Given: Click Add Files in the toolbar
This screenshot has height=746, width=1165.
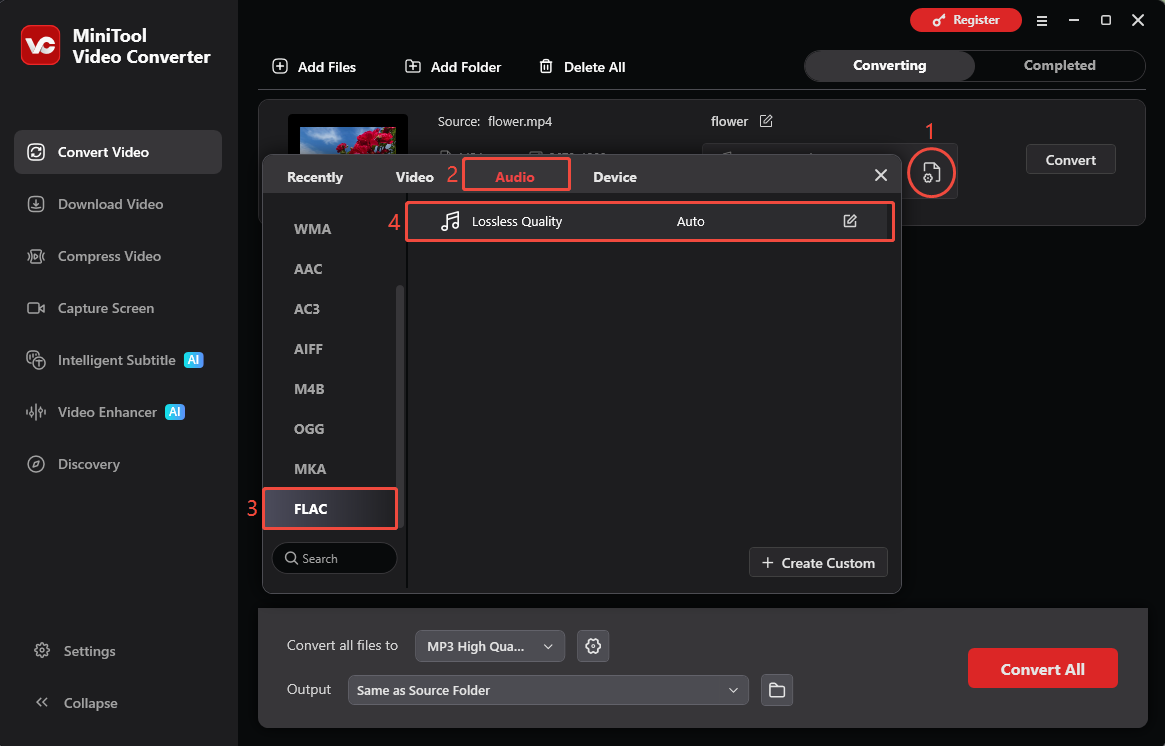Looking at the screenshot, I should [x=314, y=67].
